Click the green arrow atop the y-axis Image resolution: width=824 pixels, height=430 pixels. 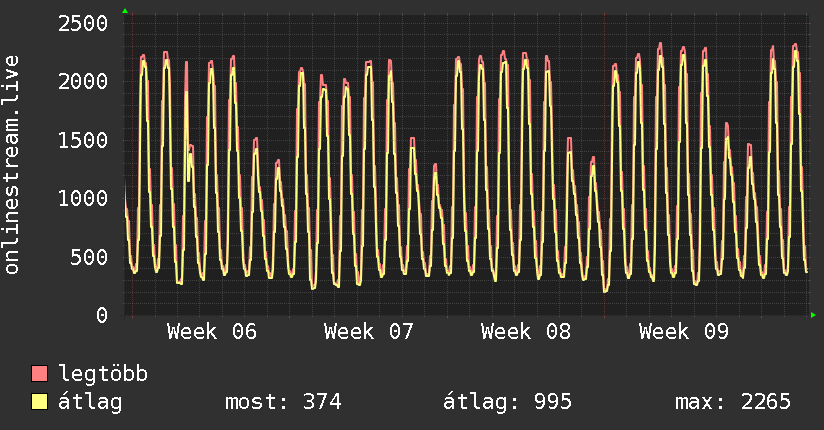click(x=125, y=11)
